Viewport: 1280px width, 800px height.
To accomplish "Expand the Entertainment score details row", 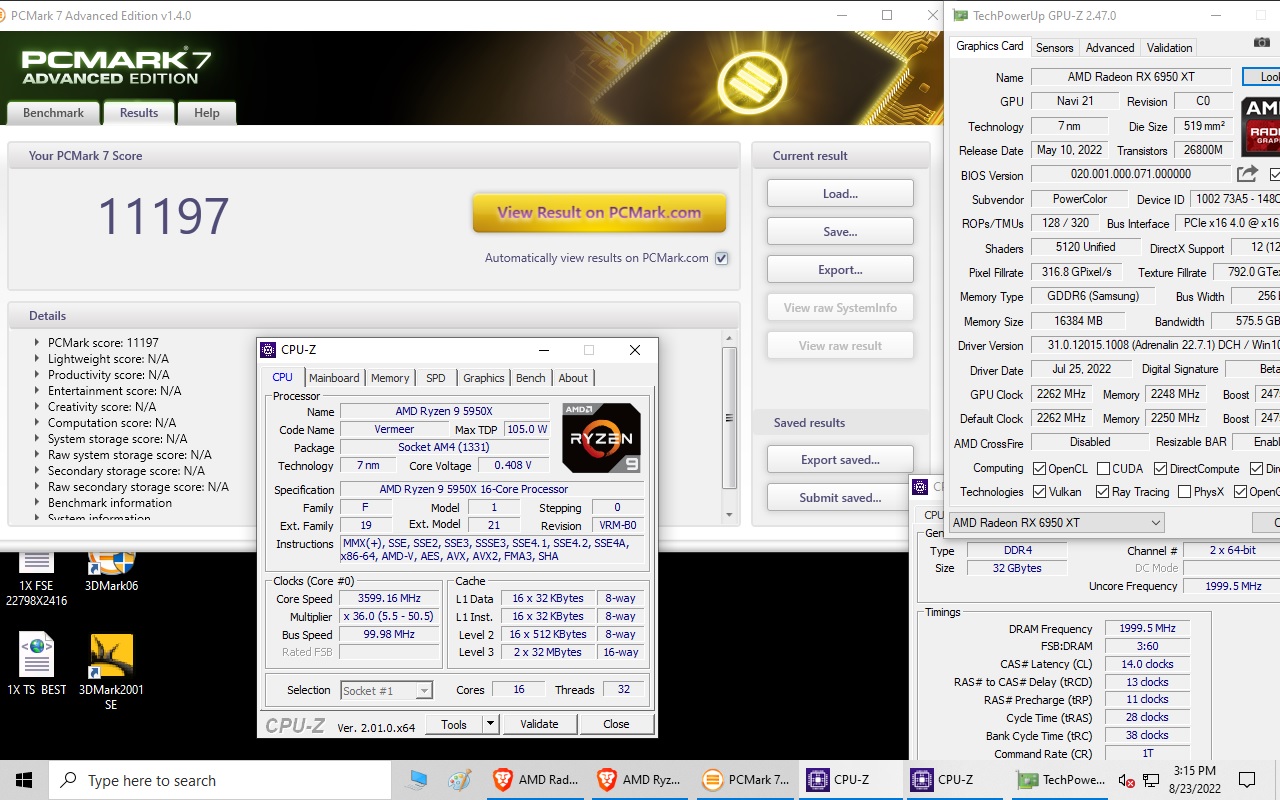I will point(38,391).
